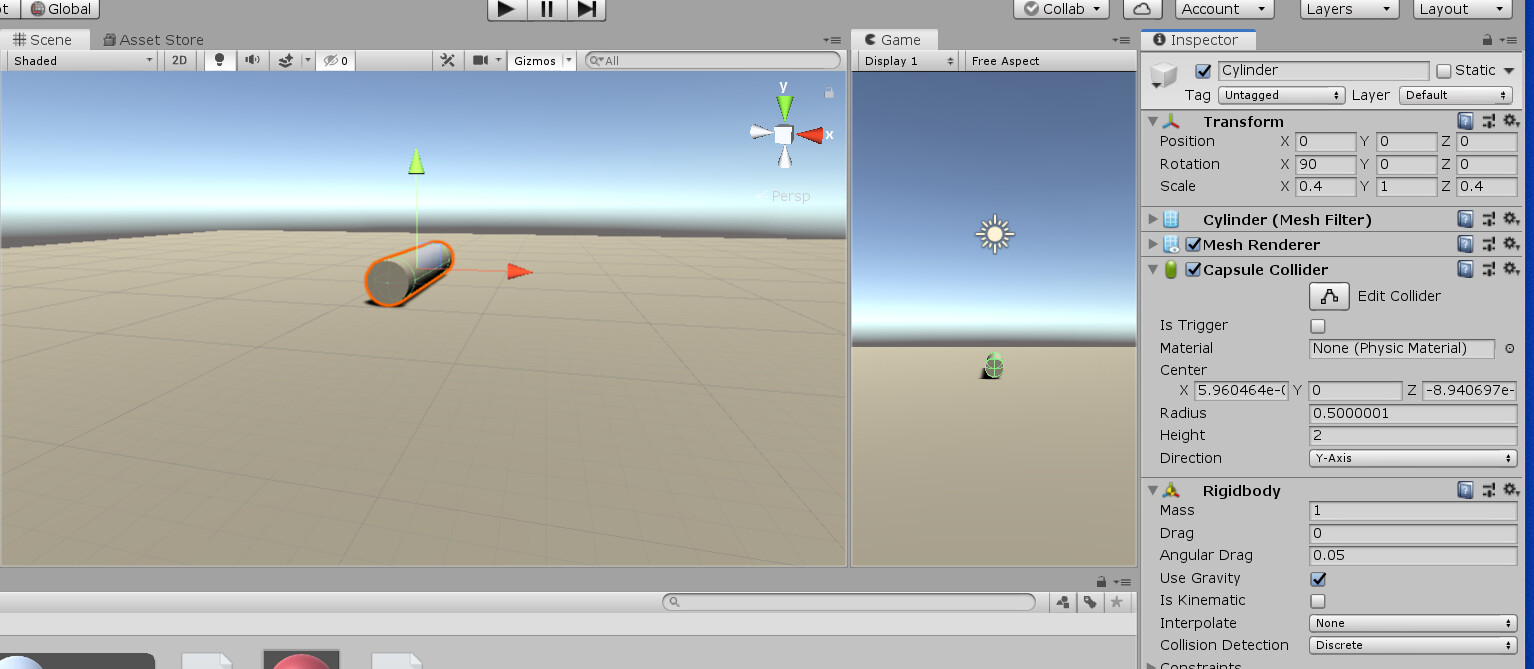Toggle scene view lighting bulb icon

tap(219, 60)
